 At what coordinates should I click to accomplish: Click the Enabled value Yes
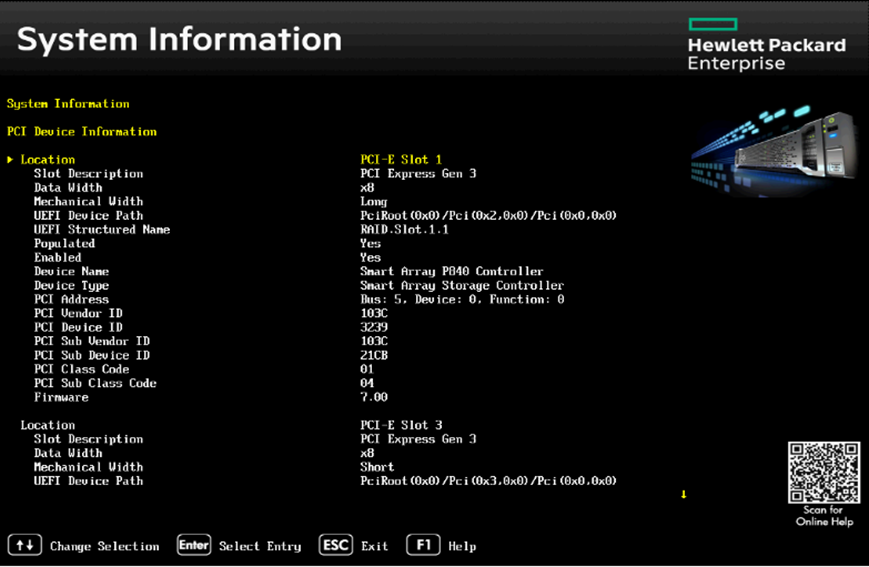370,258
